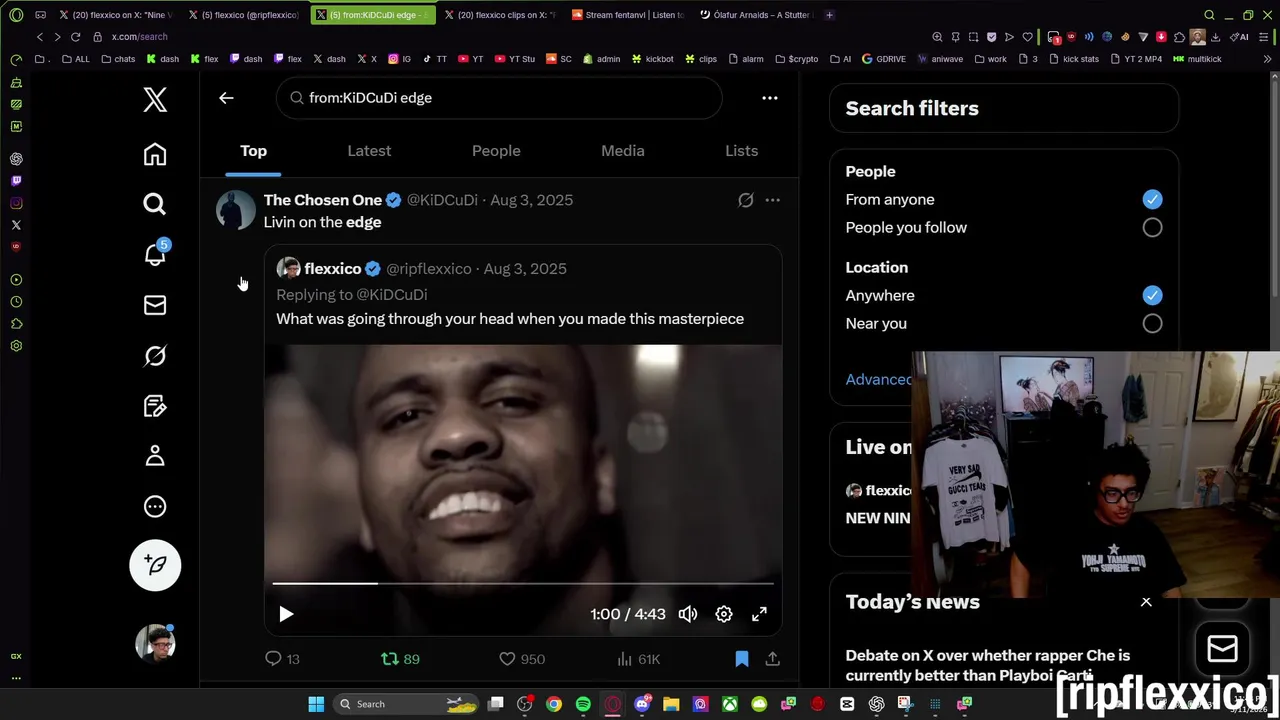
Task: Open The Chosen One display name link
Action: coord(323,200)
